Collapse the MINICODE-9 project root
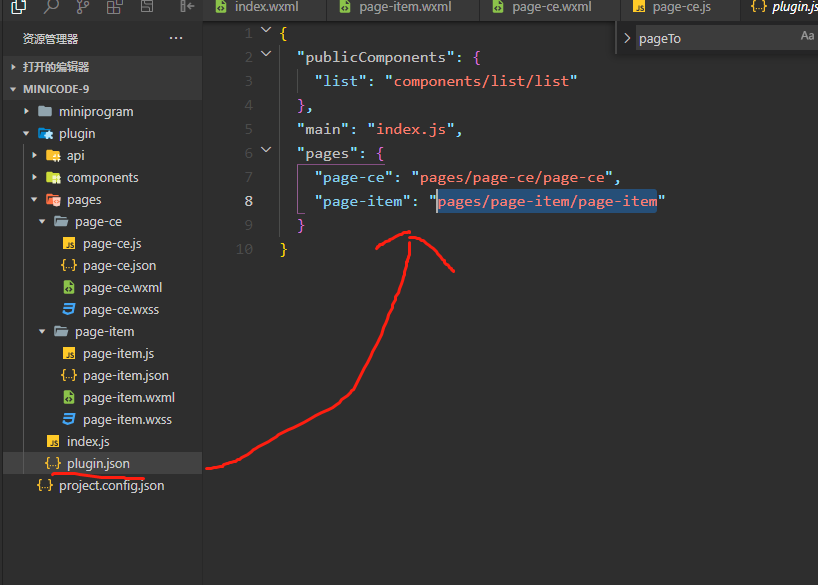818x585 pixels. (14, 89)
